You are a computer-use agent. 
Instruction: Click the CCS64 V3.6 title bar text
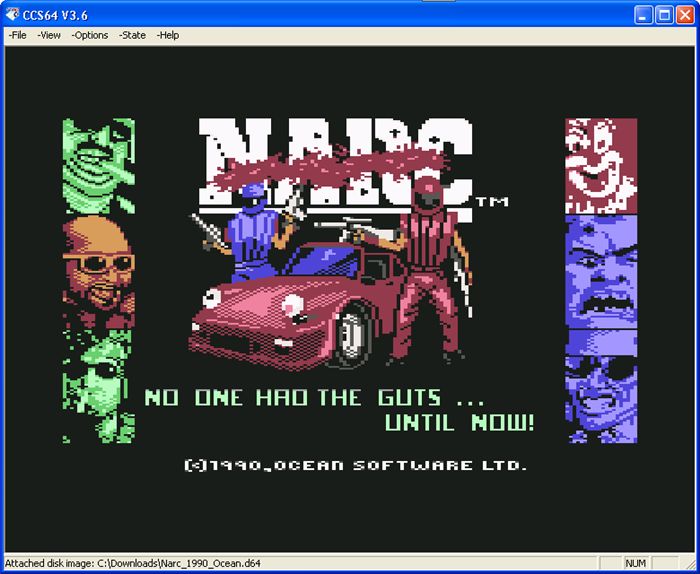[x=55, y=15]
